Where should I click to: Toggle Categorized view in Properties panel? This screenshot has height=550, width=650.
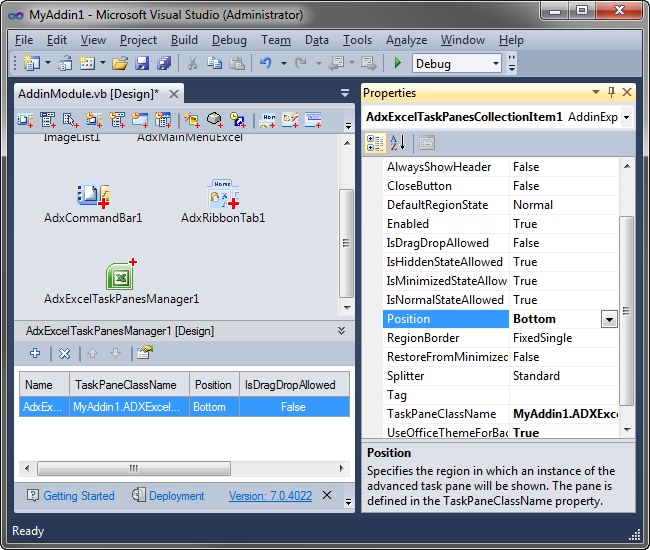pos(375,143)
